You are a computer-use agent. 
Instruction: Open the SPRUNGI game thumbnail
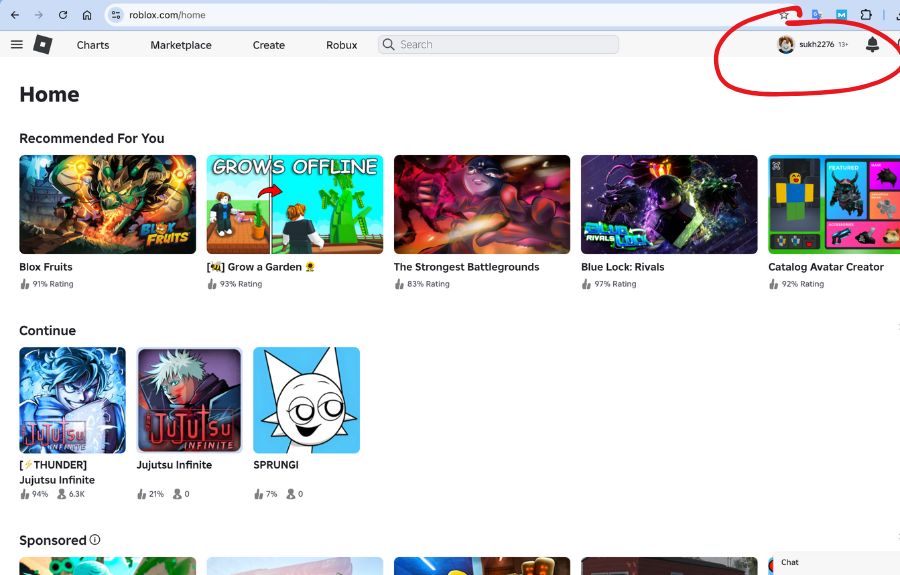(307, 400)
